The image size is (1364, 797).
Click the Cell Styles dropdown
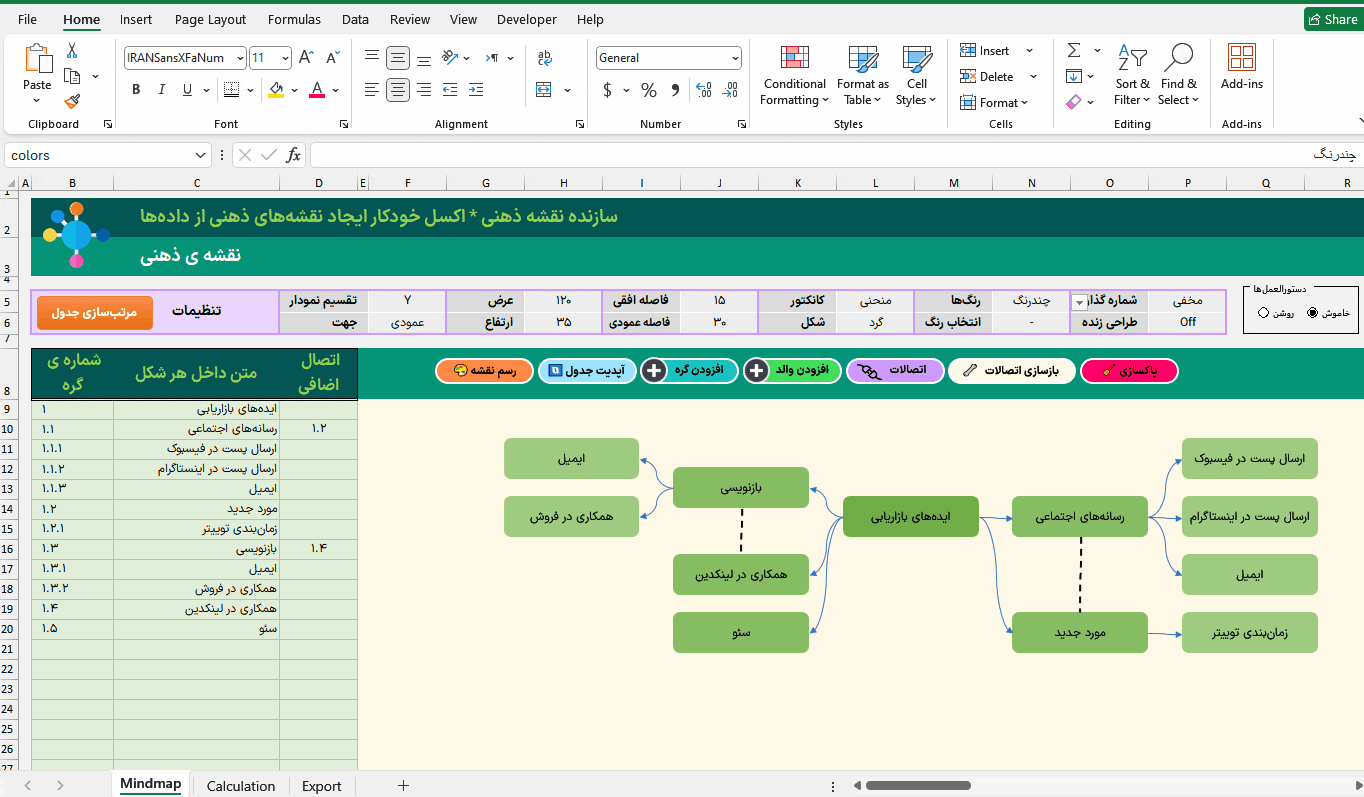tap(916, 75)
